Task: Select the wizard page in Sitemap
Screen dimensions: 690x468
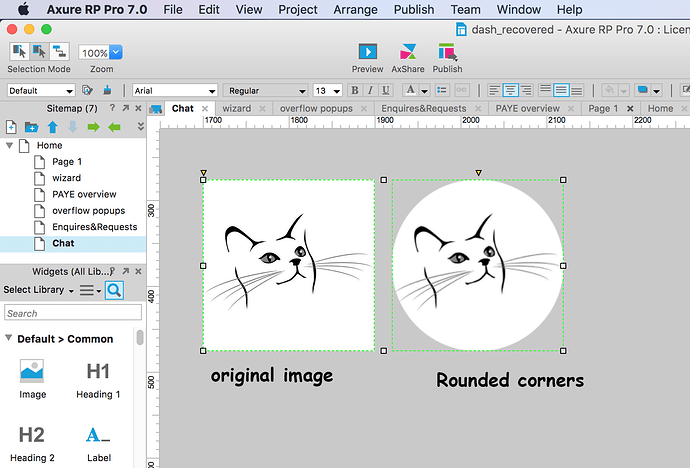Action: pos(66,178)
